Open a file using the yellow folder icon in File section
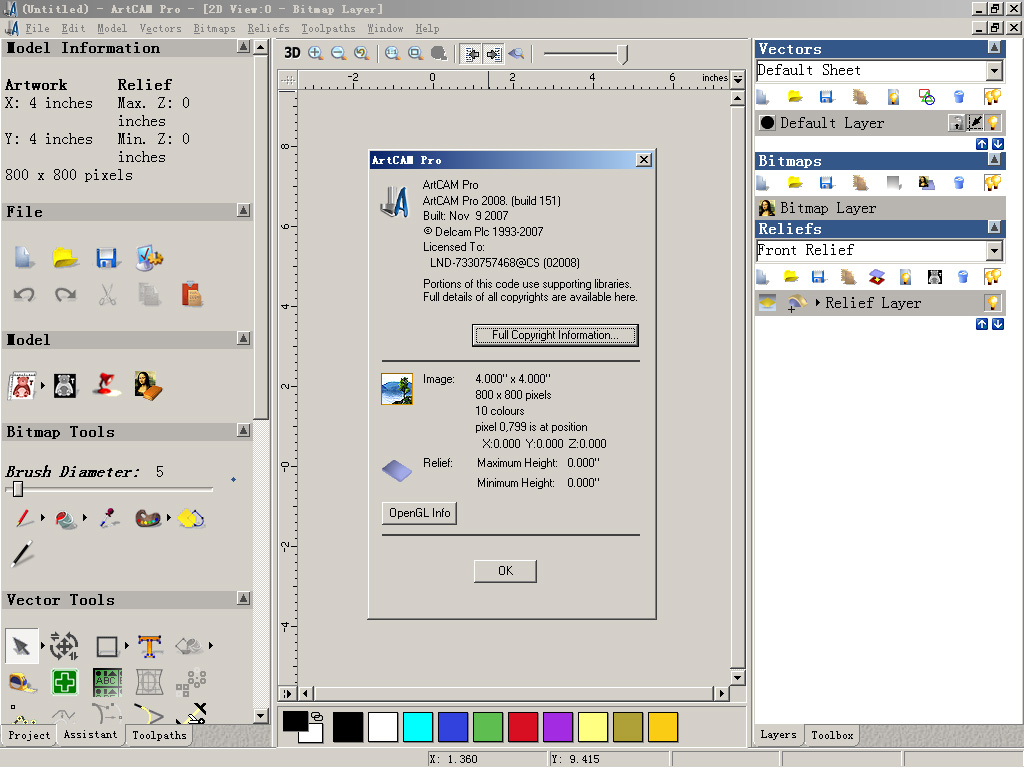Screen dimensions: 1024x768 [65, 257]
